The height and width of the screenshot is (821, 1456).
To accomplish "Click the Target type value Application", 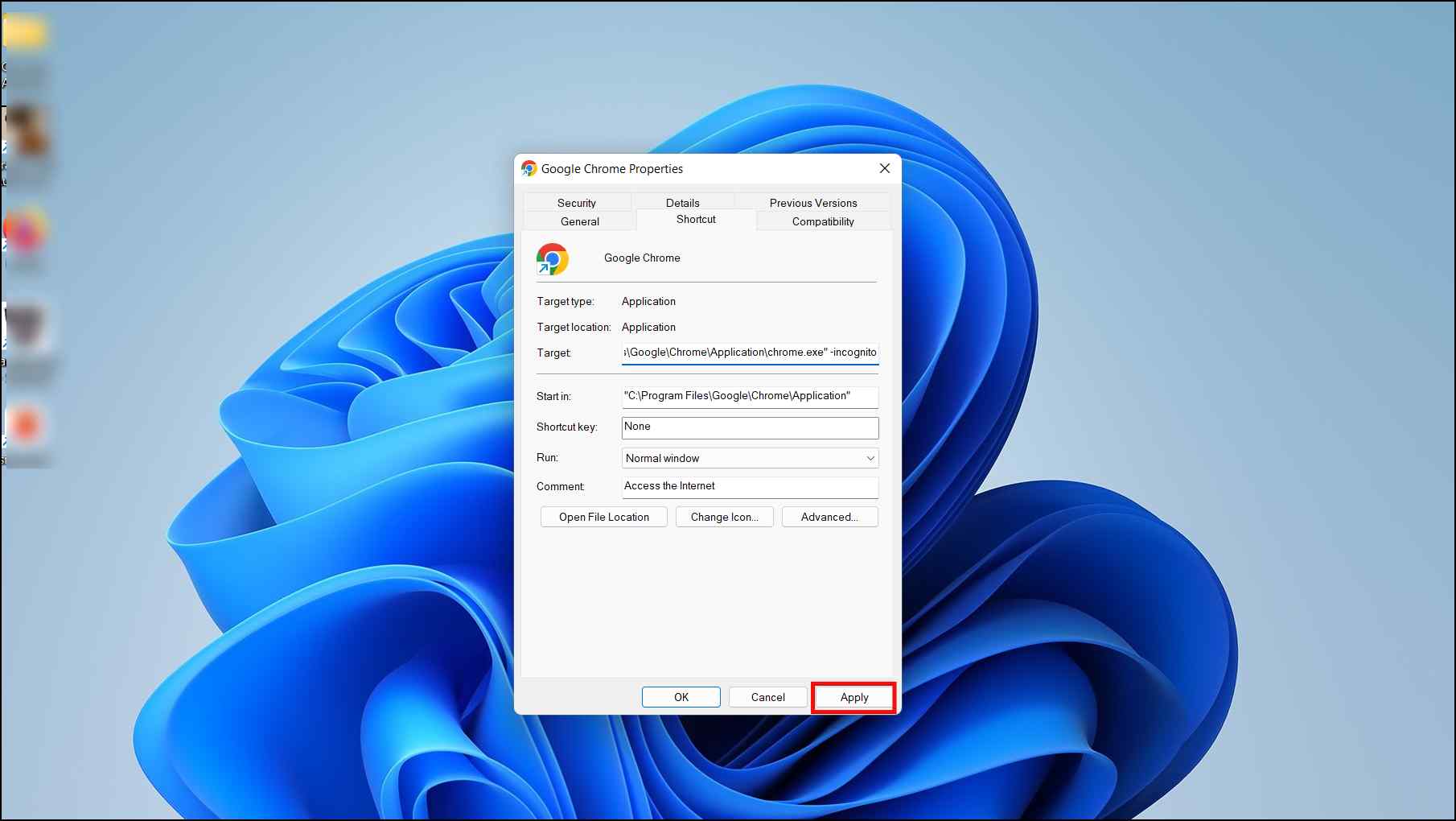I will 648,301.
